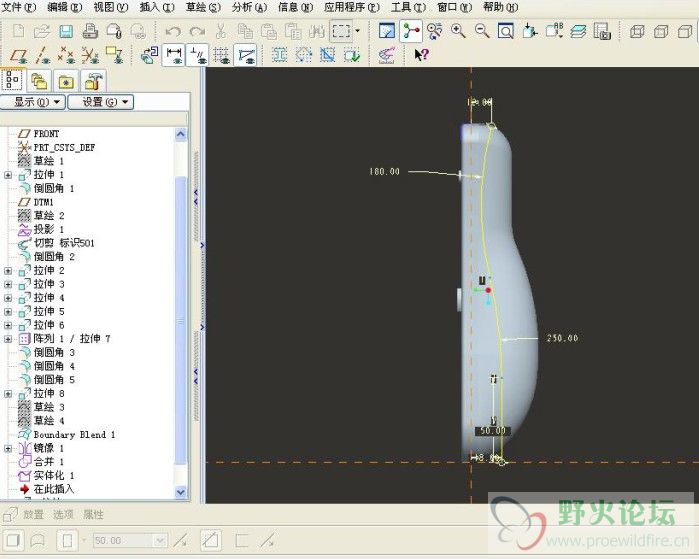Screen dimensions: 699x559
Task: Click the Copy icon
Action: coord(245,31)
